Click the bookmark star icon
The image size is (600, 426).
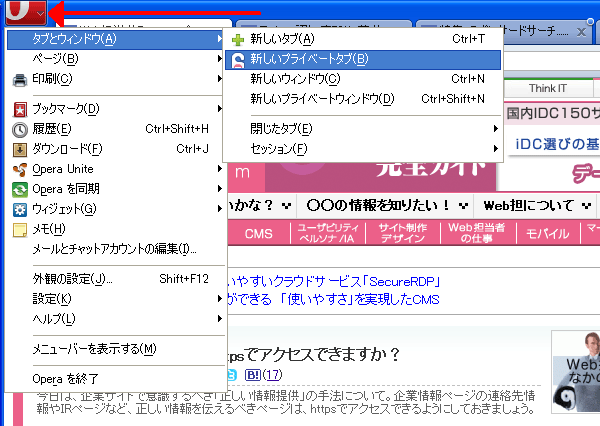coord(20,109)
